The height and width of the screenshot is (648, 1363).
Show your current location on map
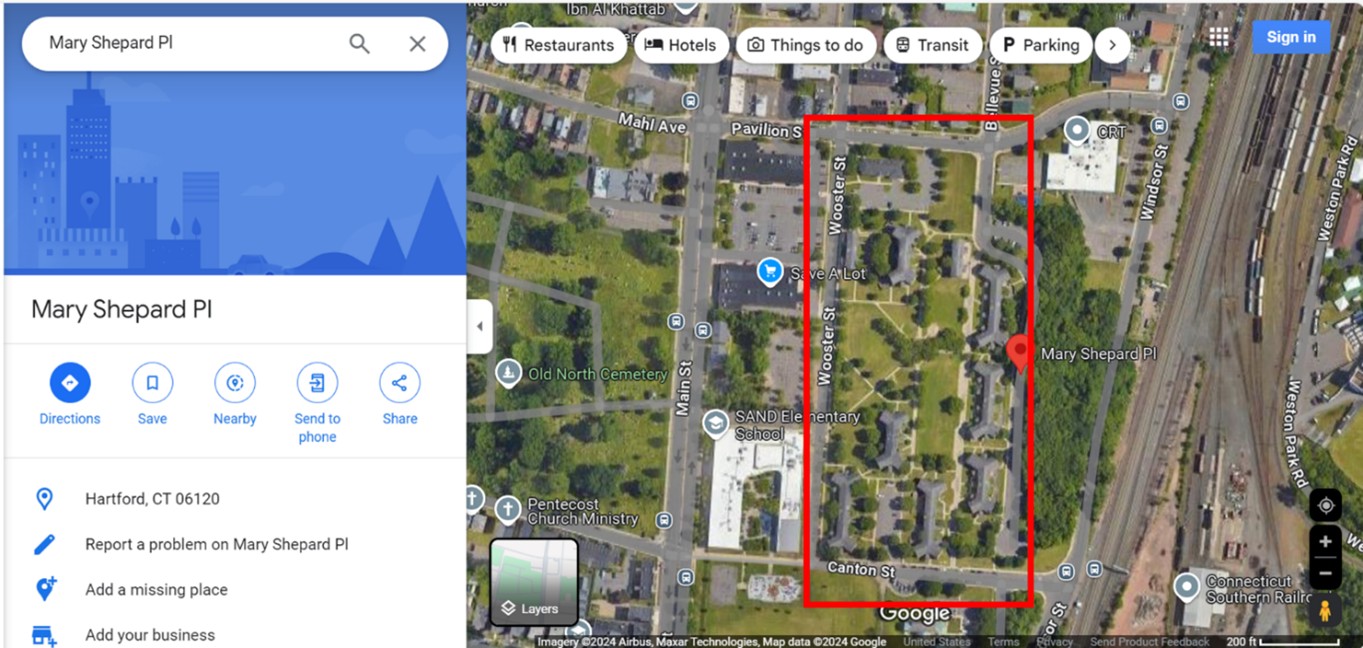[x=1325, y=506]
